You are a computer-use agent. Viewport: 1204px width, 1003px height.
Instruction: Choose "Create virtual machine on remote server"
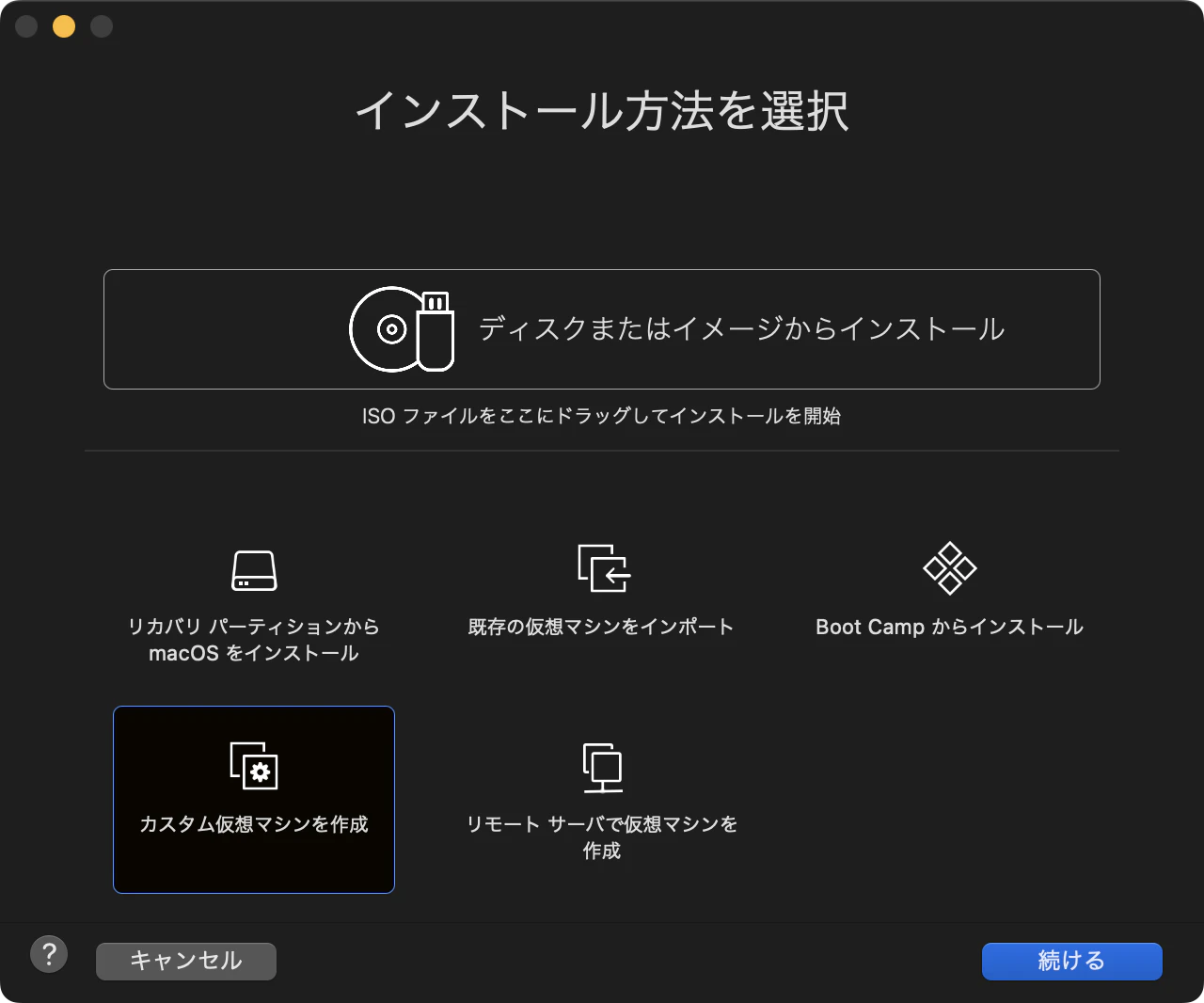tap(601, 837)
